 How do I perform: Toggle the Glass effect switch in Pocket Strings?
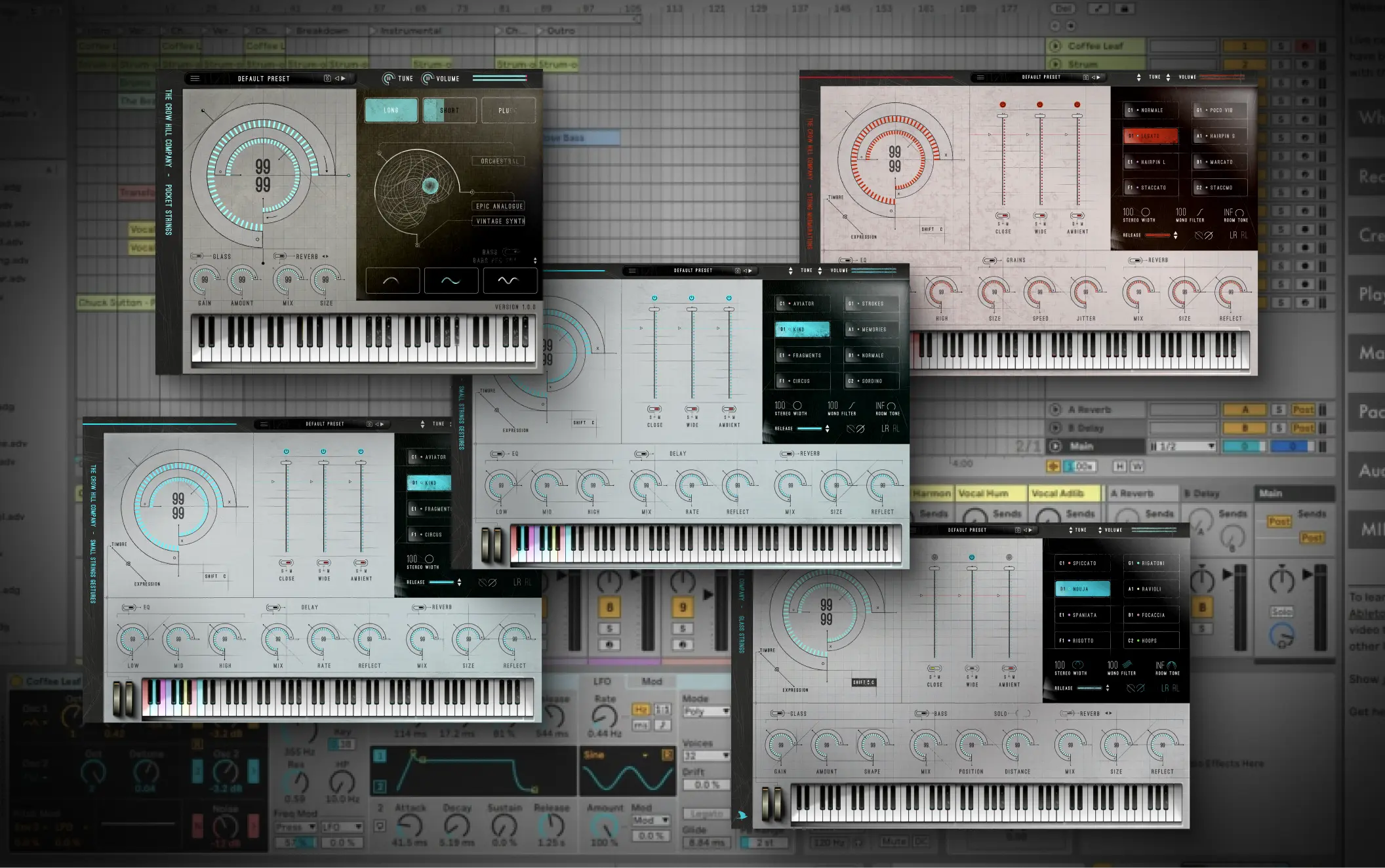pos(197,256)
